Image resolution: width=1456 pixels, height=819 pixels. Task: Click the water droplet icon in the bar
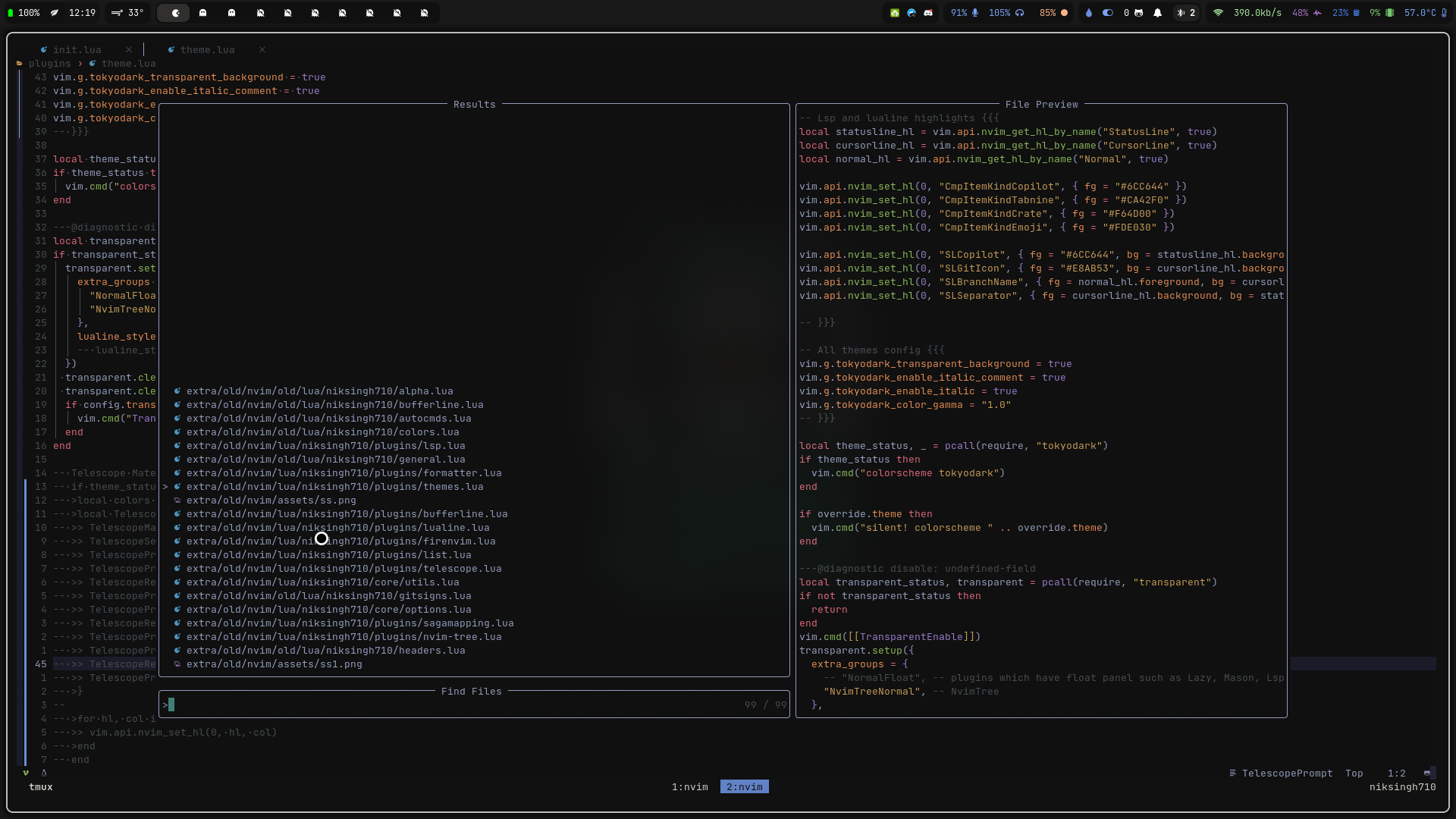[1089, 13]
